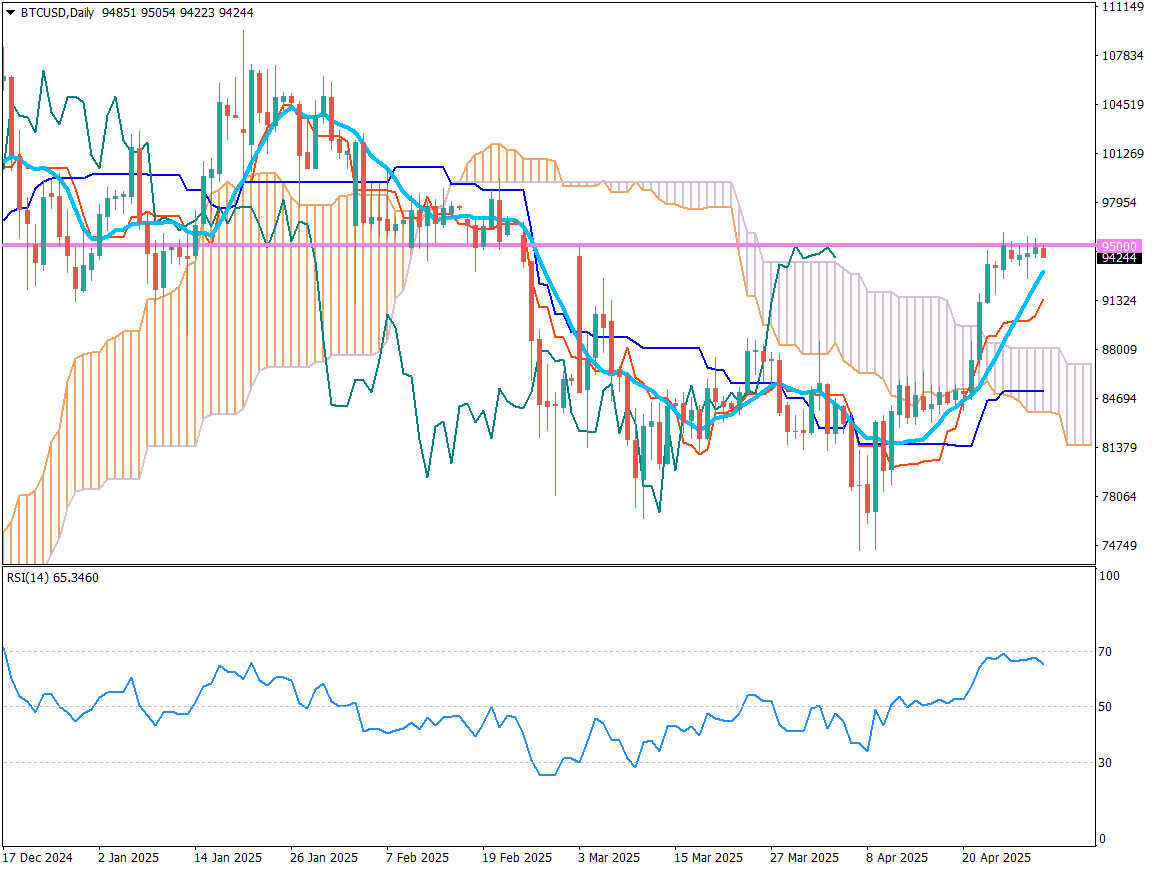This screenshot has height=870, width=1152.
Task: Click the 74749 price scale label
Action: [x=1118, y=546]
